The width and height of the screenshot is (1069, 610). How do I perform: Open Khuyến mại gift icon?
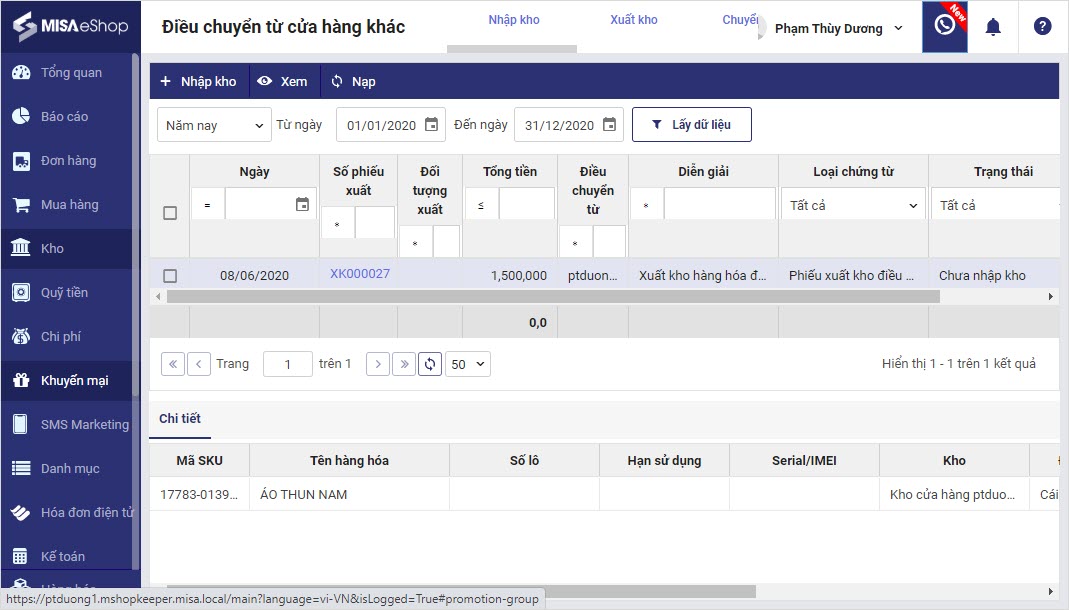click(21, 380)
